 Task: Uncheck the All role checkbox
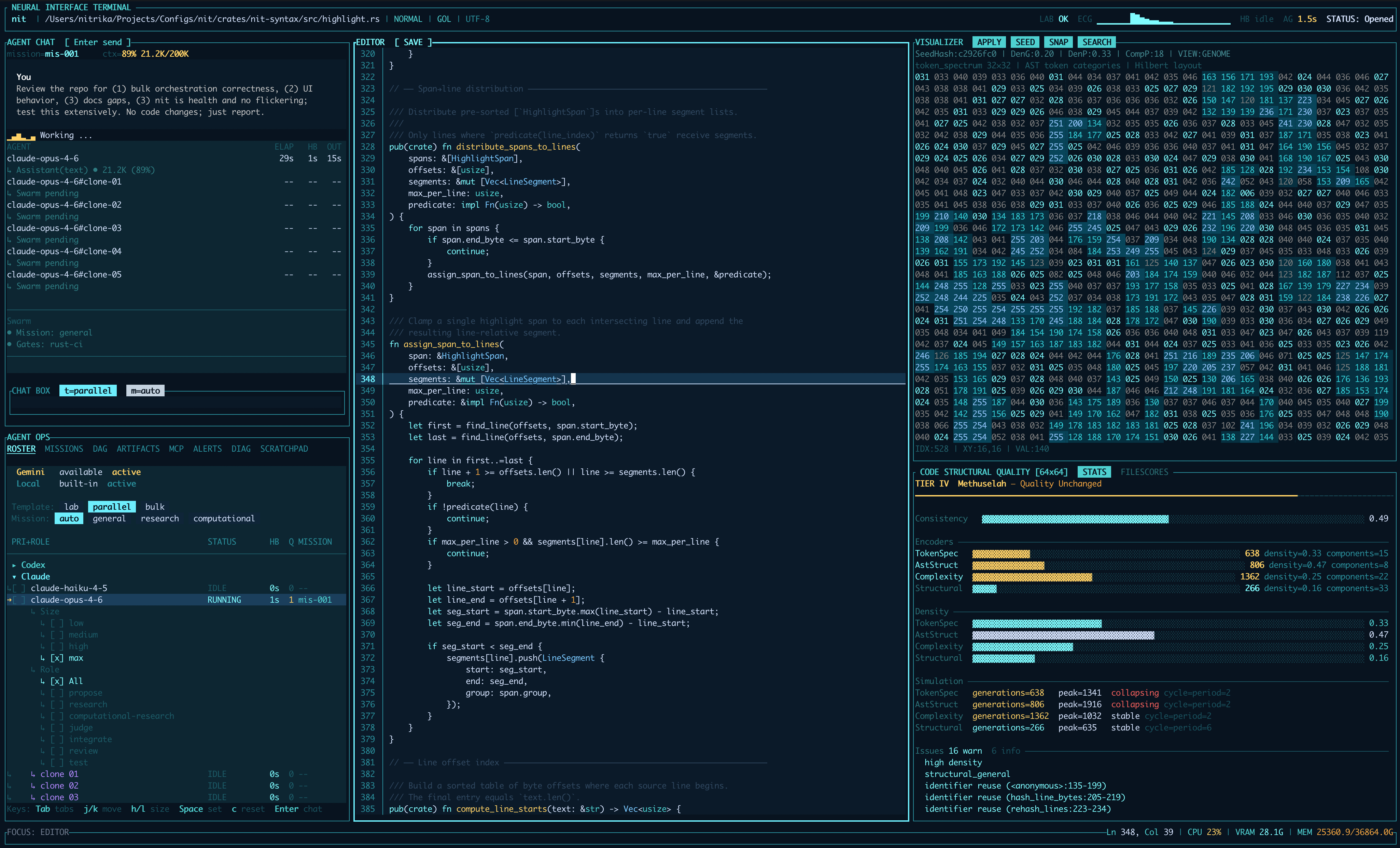(x=57, y=681)
